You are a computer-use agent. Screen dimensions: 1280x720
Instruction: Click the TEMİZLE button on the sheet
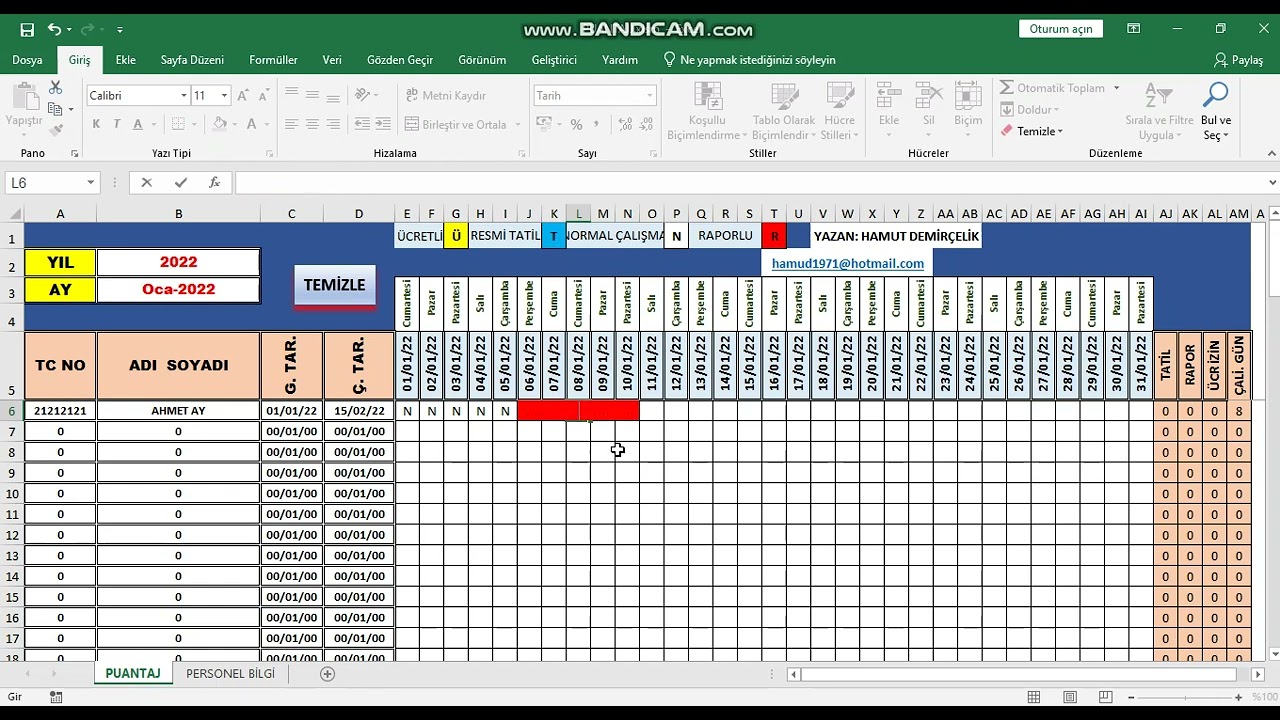[334, 285]
